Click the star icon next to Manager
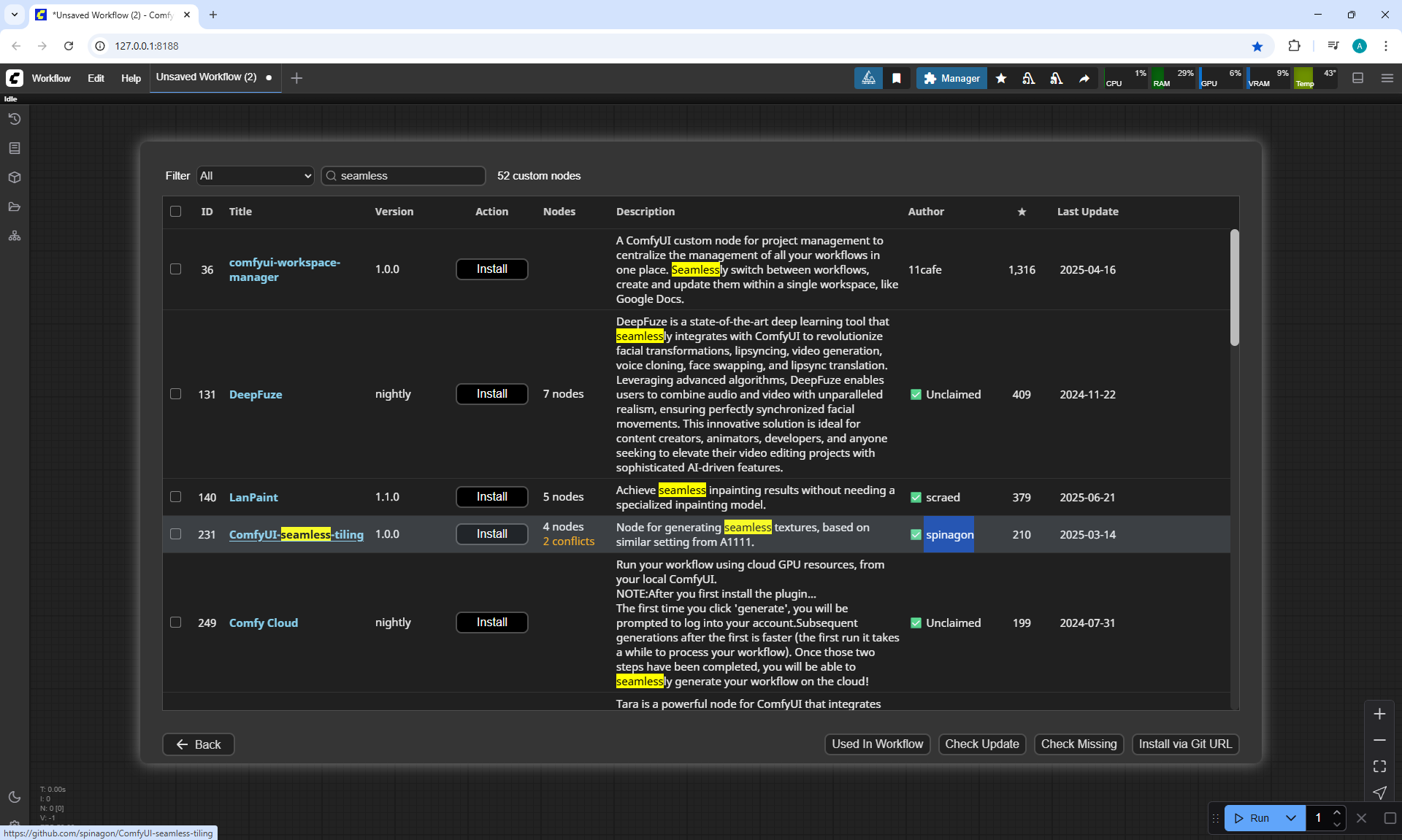This screenshot has width=1402, height=840. pyautogui.click(x=1001, y=78)
